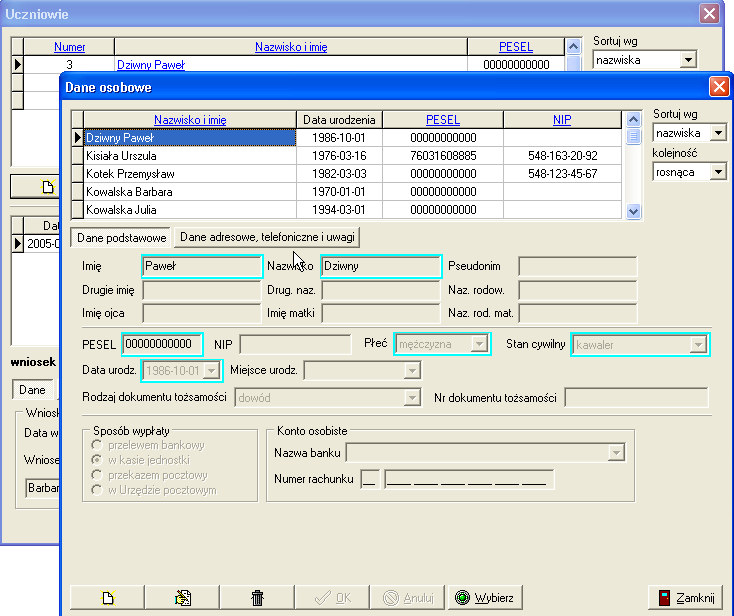Screen dimensions: 734x616
Task: Click new document icon in Uczniowie window
Action: [47, 187]
